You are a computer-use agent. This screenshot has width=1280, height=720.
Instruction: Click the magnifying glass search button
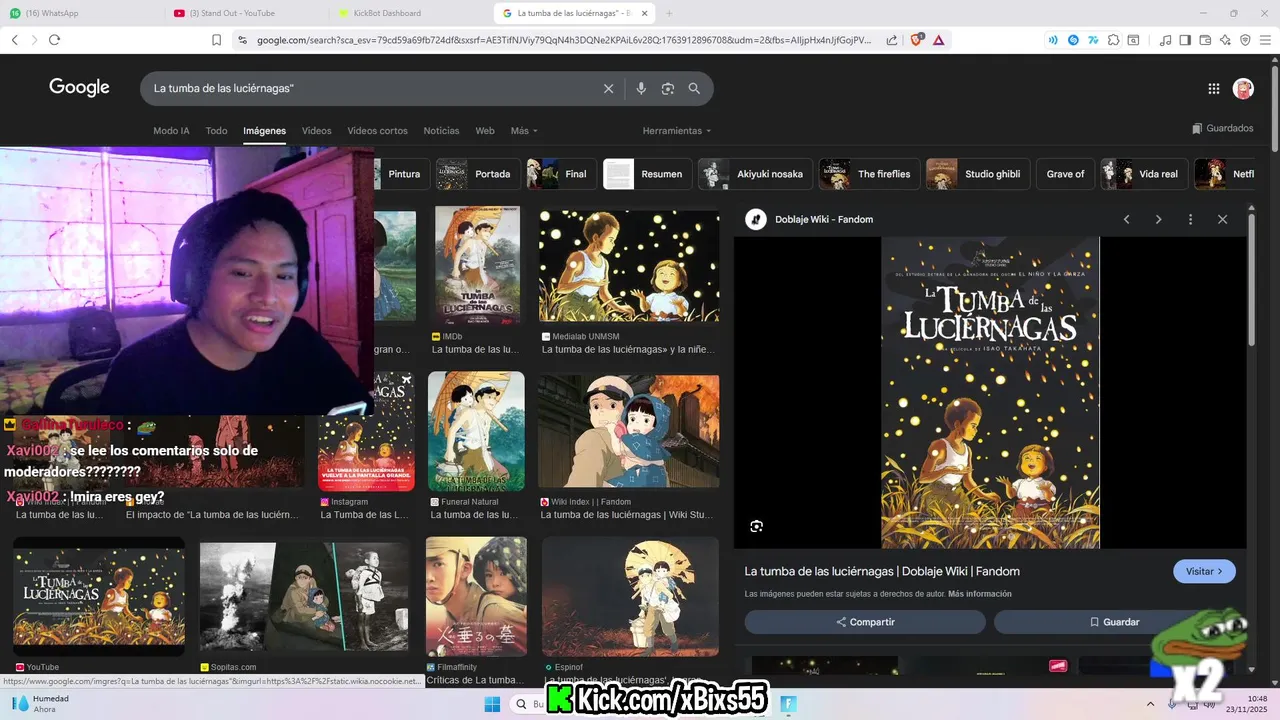(x=694, y=89)
